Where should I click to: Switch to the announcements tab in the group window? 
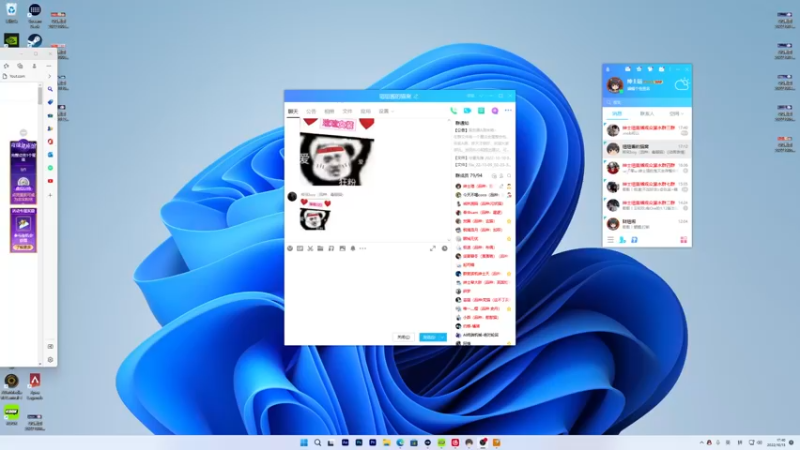[x=311, y=111]
